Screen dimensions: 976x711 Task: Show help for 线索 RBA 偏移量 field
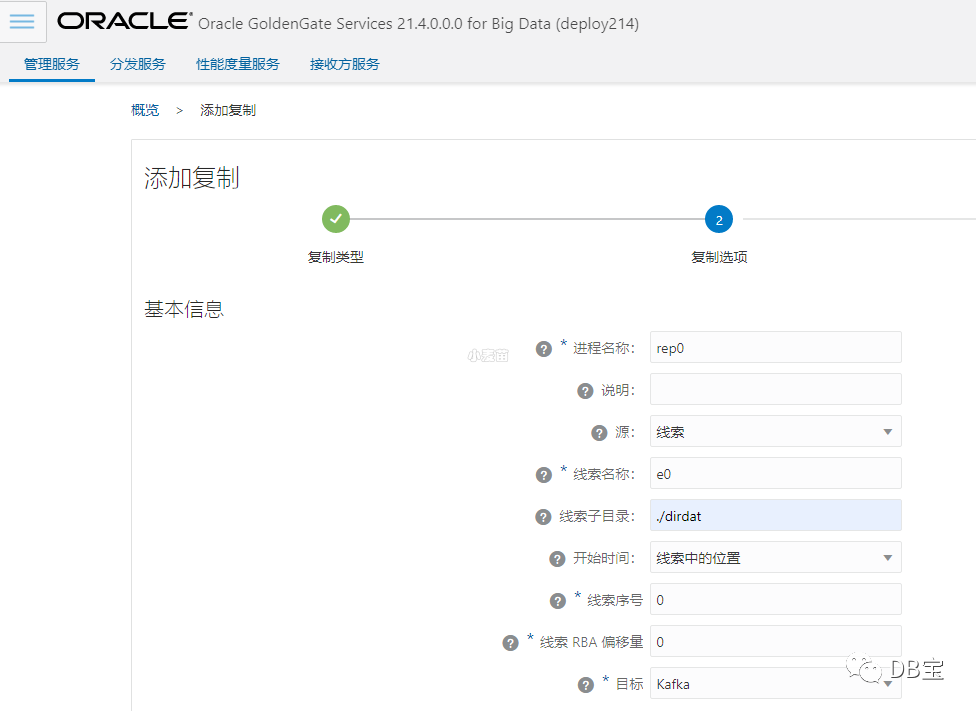[510, 643]
